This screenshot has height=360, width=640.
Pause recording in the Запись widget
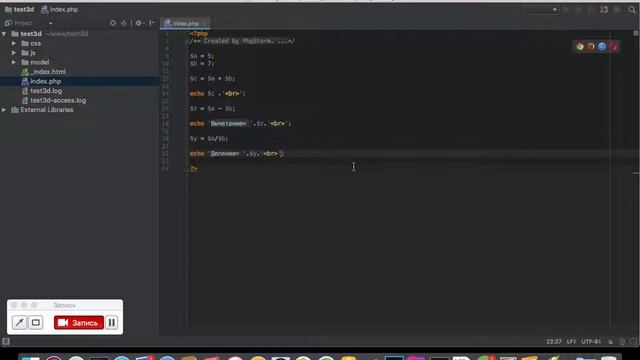(x=111, y=322)
